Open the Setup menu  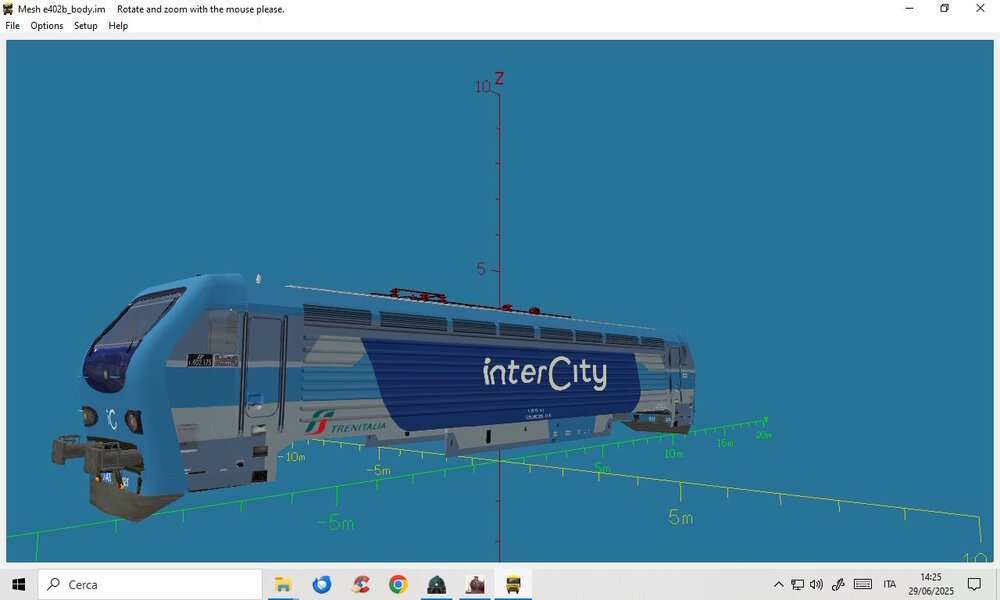coord(85,26)
